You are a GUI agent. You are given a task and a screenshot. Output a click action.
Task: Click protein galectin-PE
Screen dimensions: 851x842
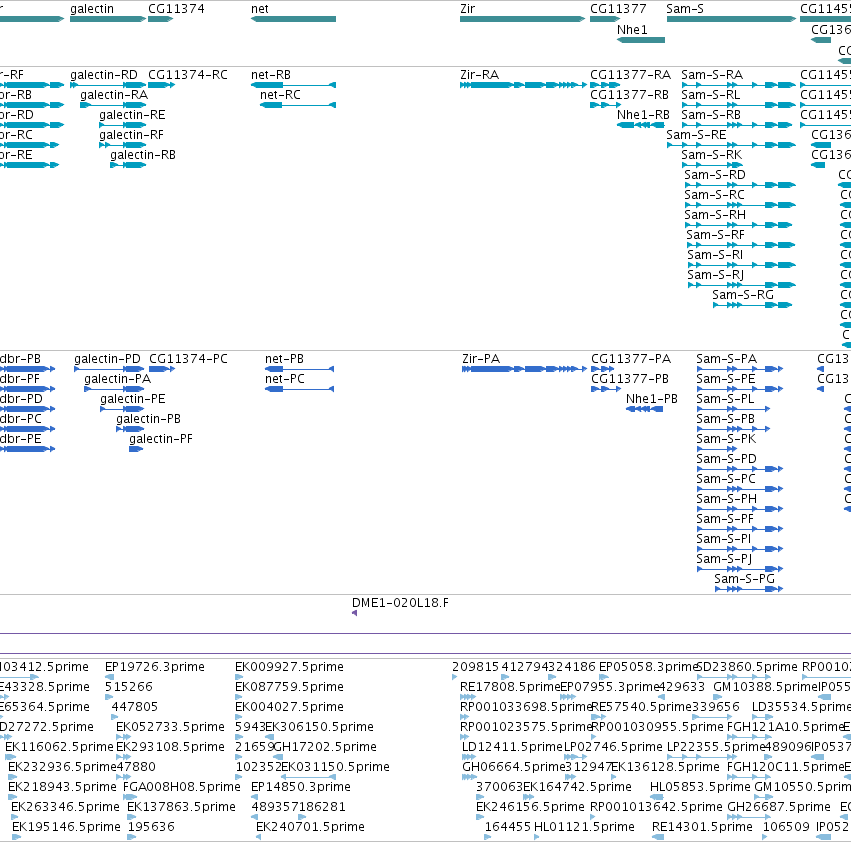tap(122, 409)
